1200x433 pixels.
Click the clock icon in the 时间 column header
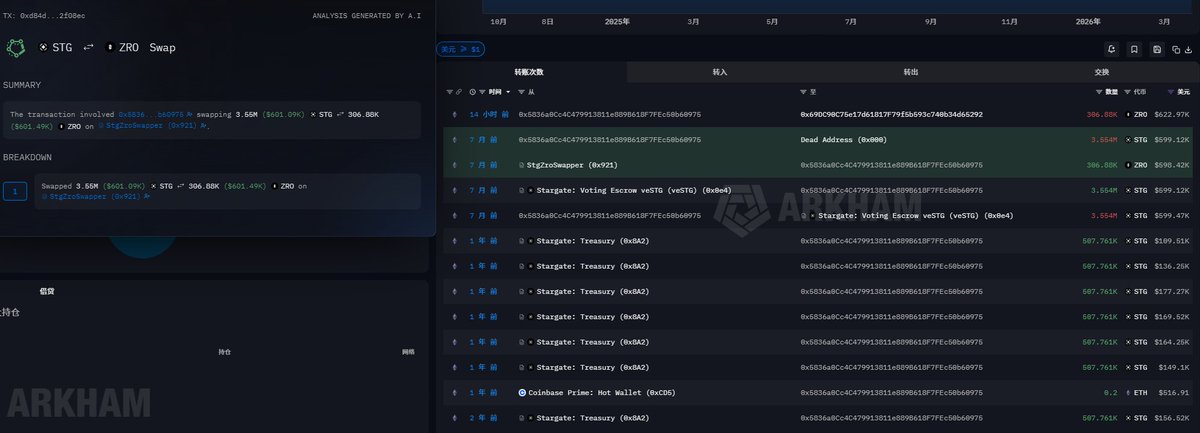[x=473, y=91]
